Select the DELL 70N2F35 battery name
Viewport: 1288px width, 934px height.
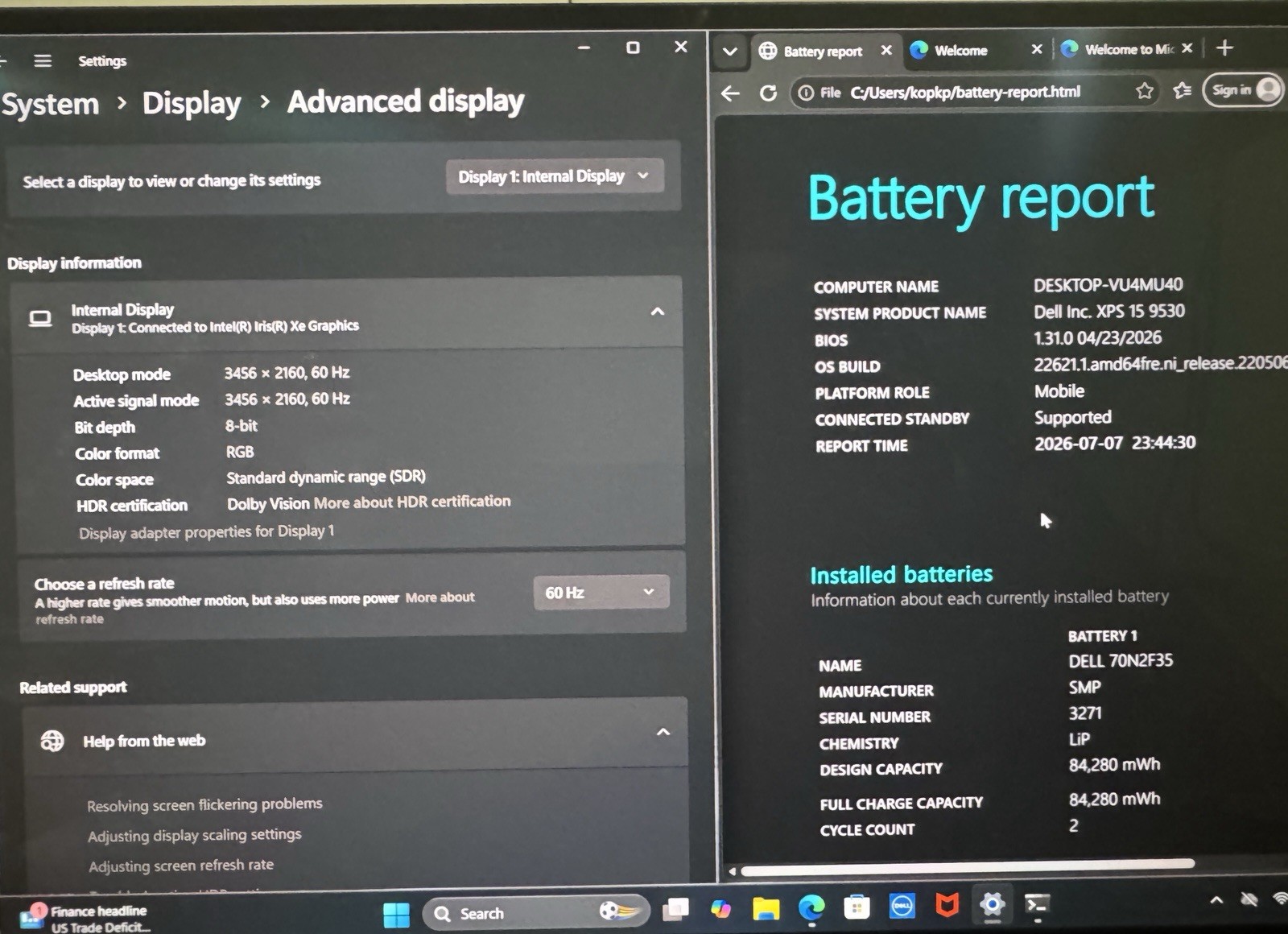pyautogui.click(x=1120, y=661)
